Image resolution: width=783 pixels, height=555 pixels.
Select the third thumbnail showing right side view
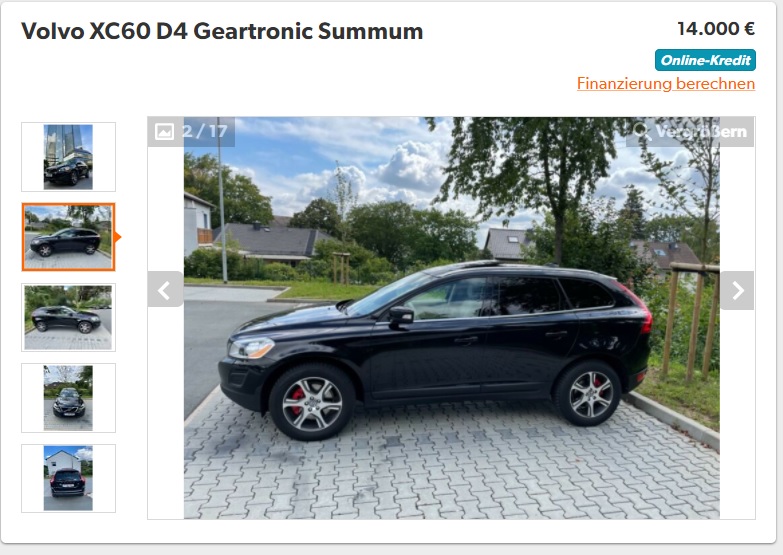[x=68, y=317]
